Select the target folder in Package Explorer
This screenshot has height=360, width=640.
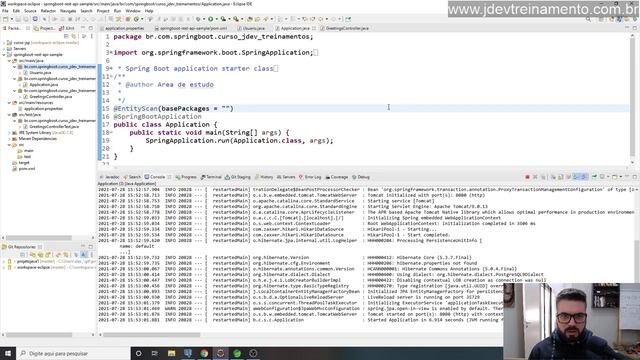[20, 162]
